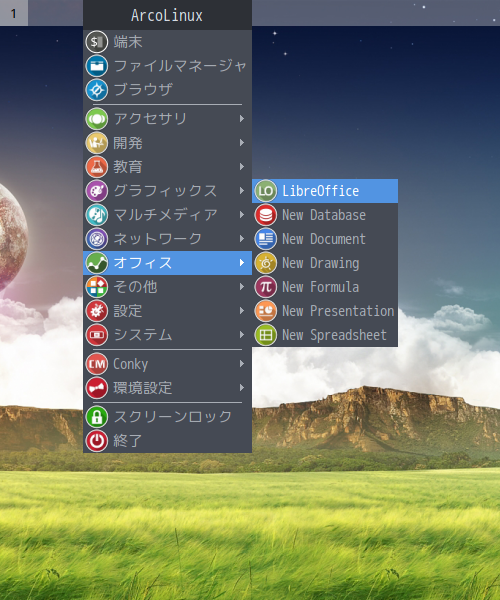
Task: Select New Formula entry
Action: click(325, 287)
